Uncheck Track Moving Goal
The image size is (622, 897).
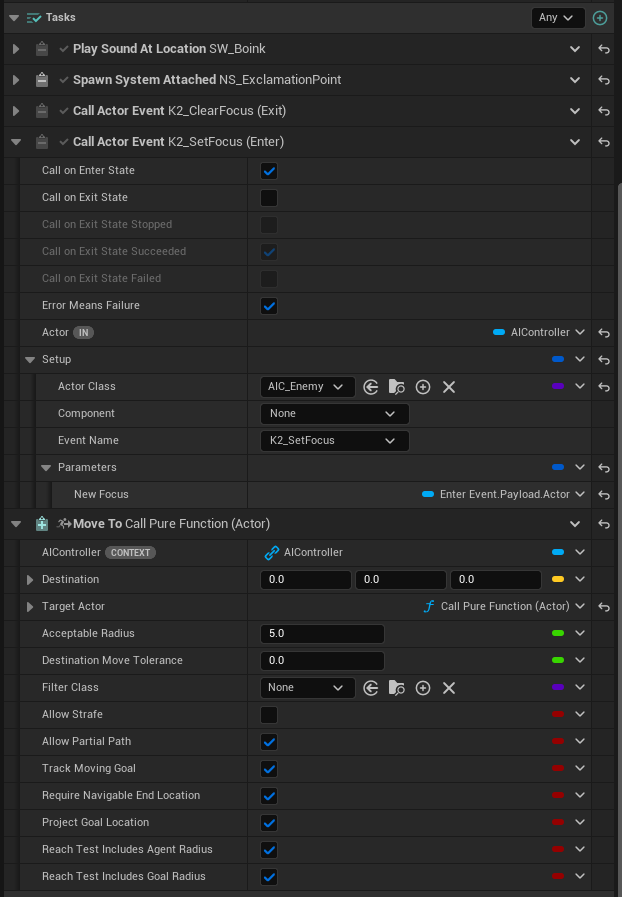click(269, 768)
